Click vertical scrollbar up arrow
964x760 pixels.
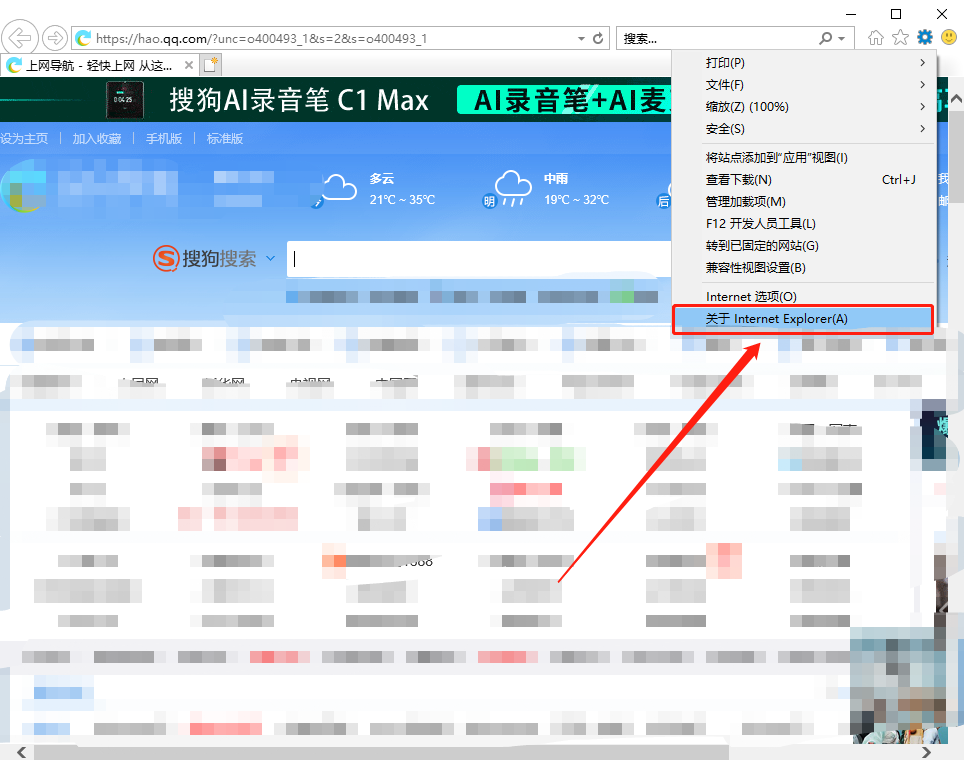click(x=956, y=99)
